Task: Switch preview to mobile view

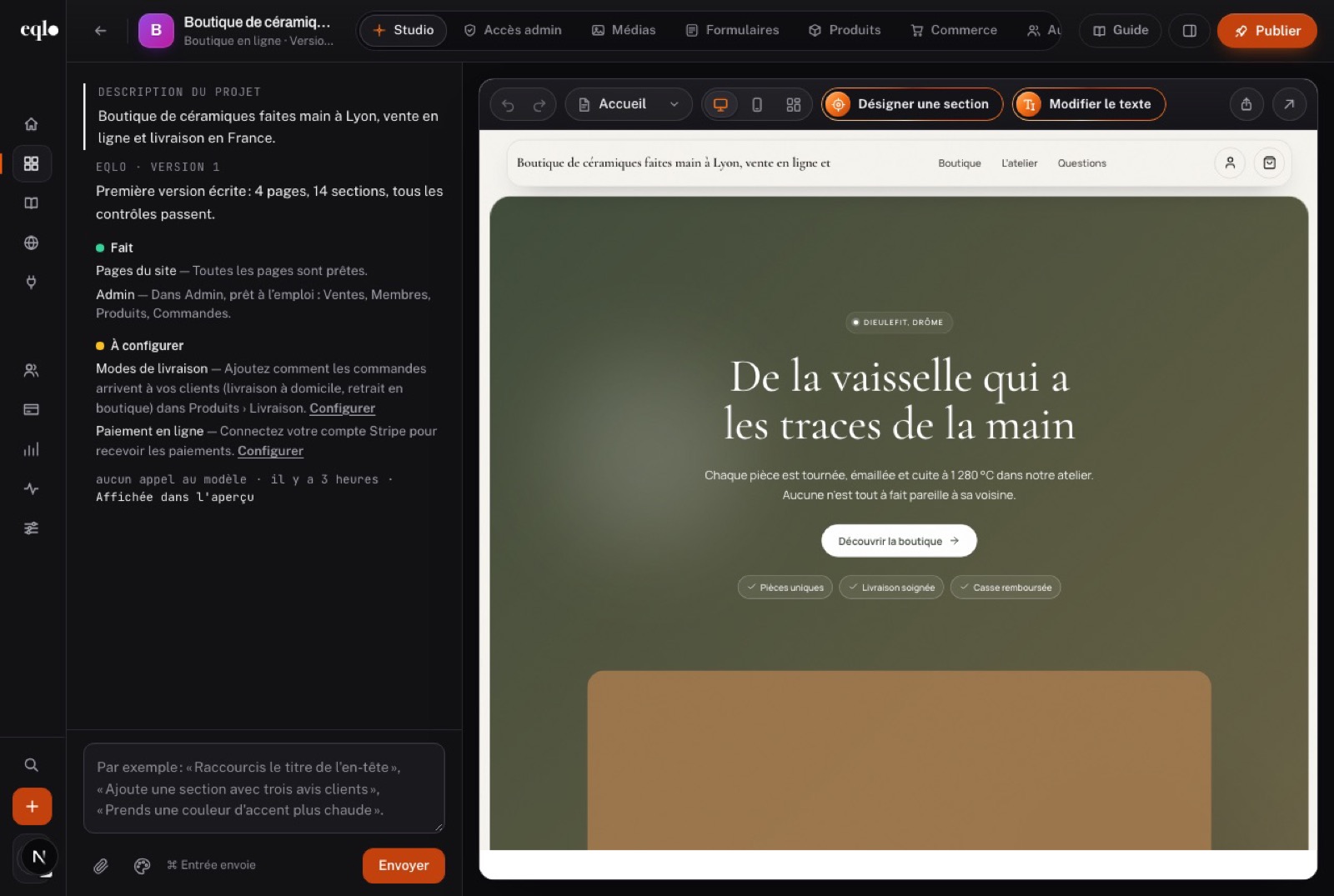Action: coord(757,104)
